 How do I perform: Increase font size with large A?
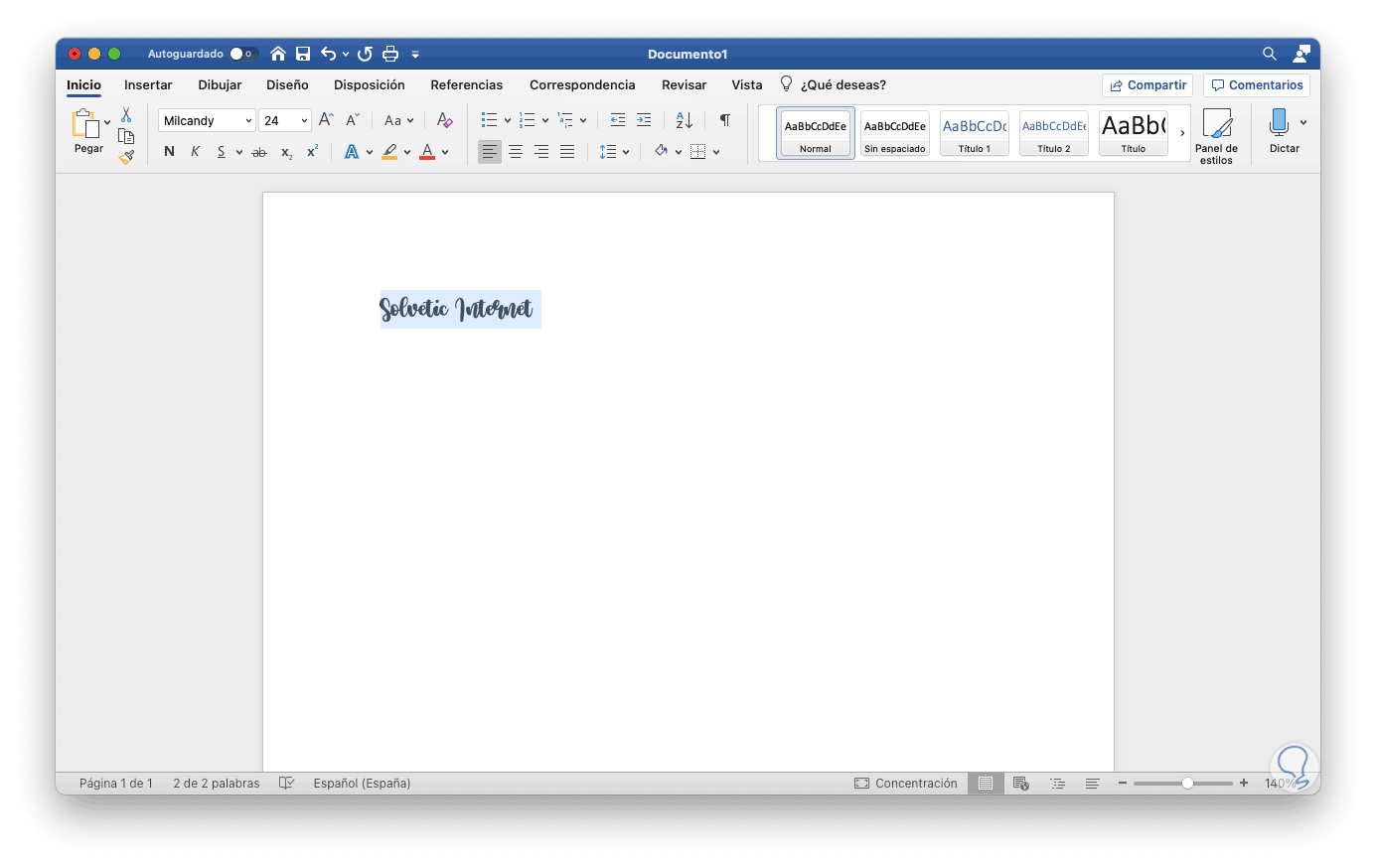(x=326, y=120)
